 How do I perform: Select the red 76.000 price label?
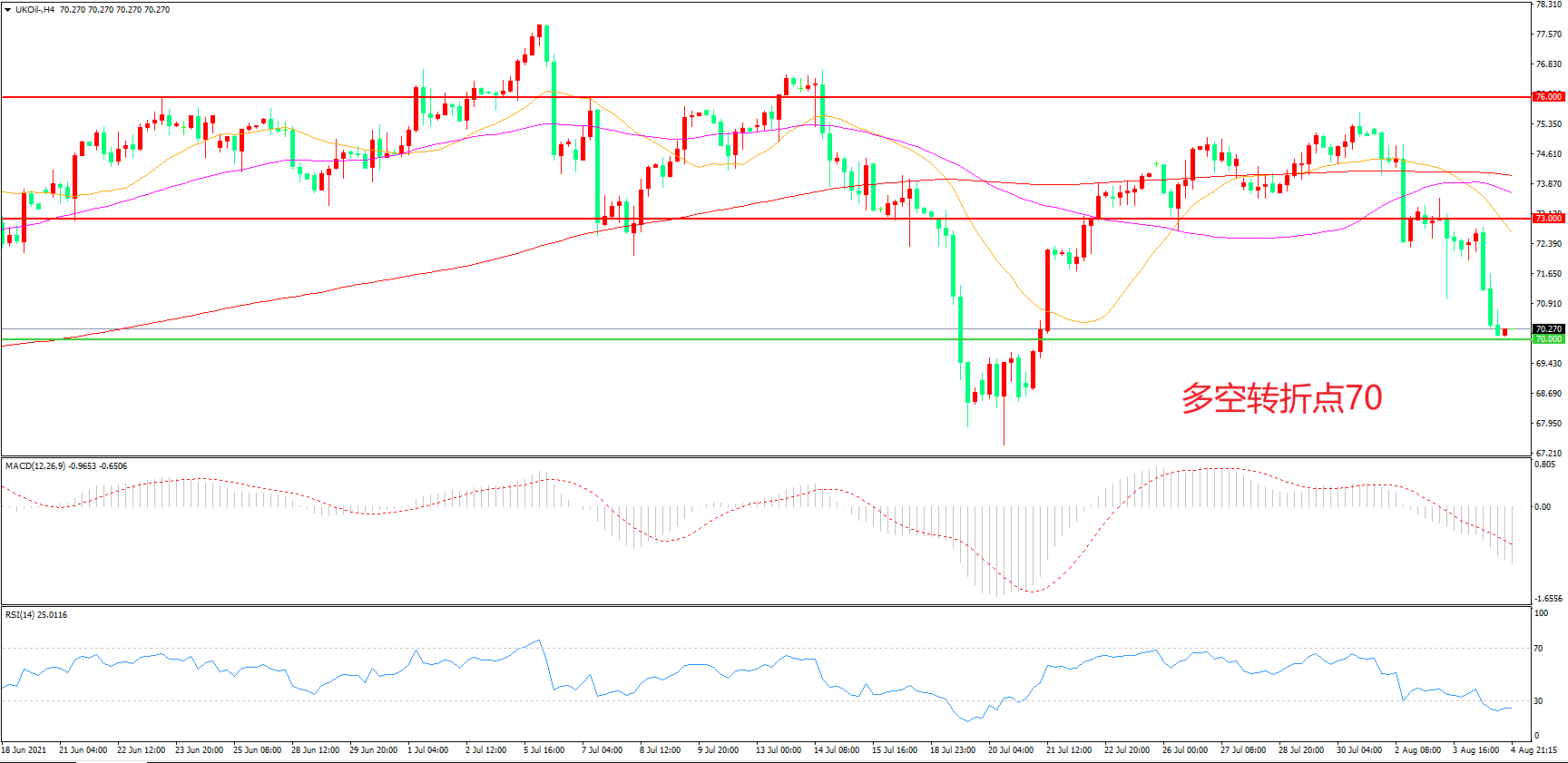click(x=1548, y=96)
